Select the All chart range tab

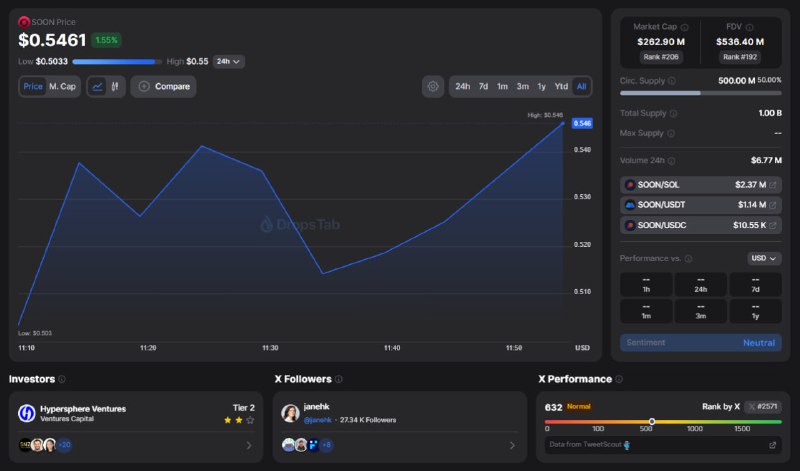click(581, 86)
